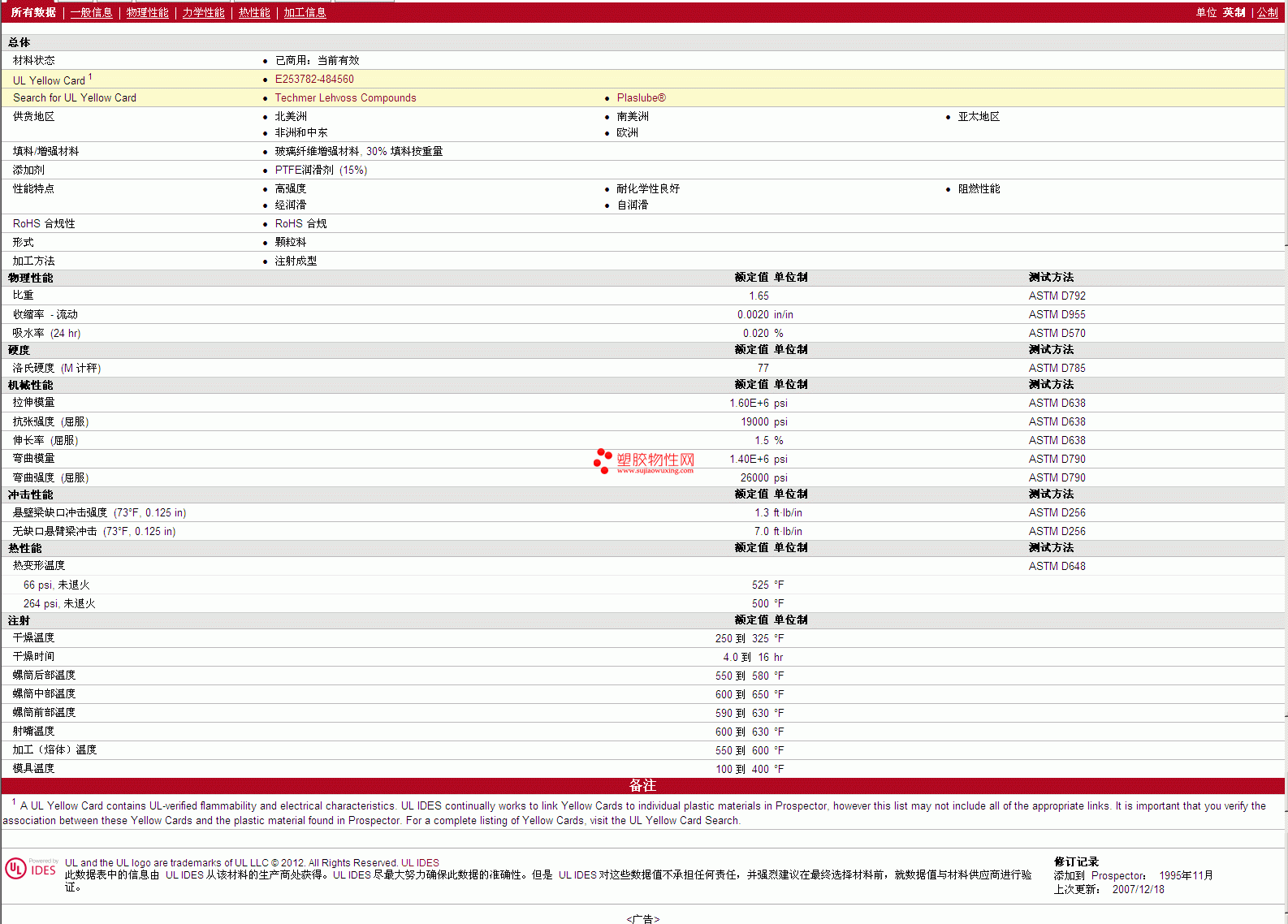
Task: Click the 塑胶物性网 logo
Action: 644,461
